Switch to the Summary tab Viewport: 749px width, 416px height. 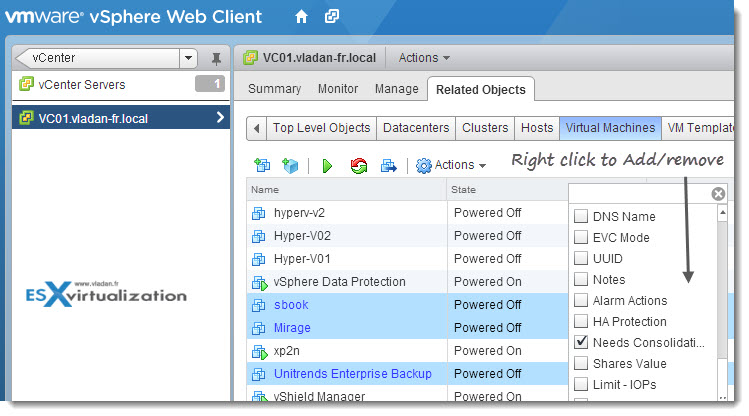pyautogui.click(x=274, y=89)
